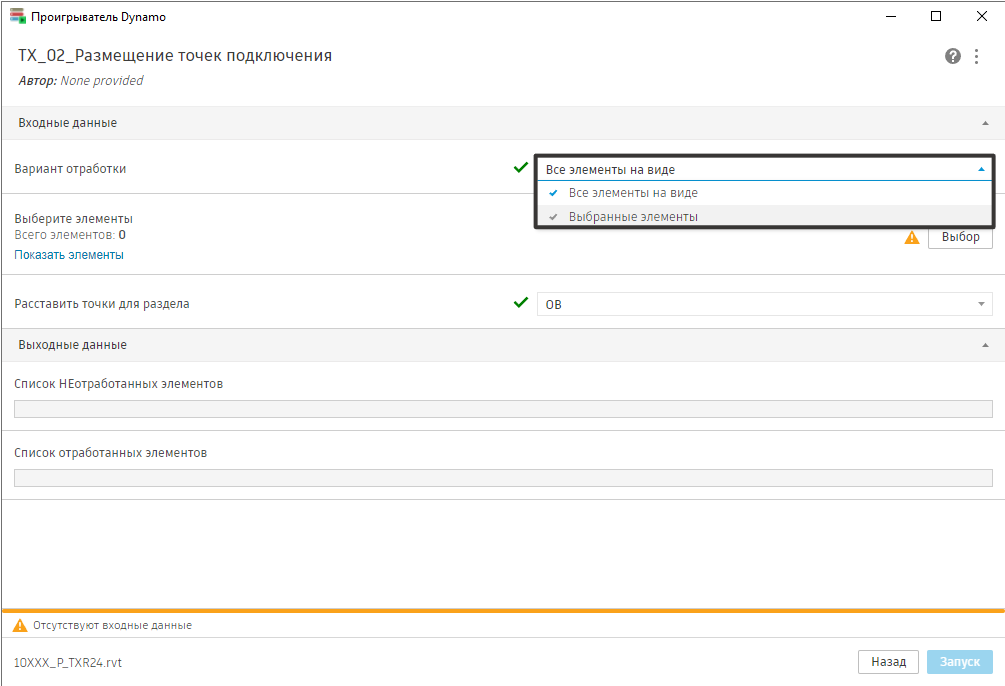
Task: Click warning icon in status bar
Action: point(19,625)
